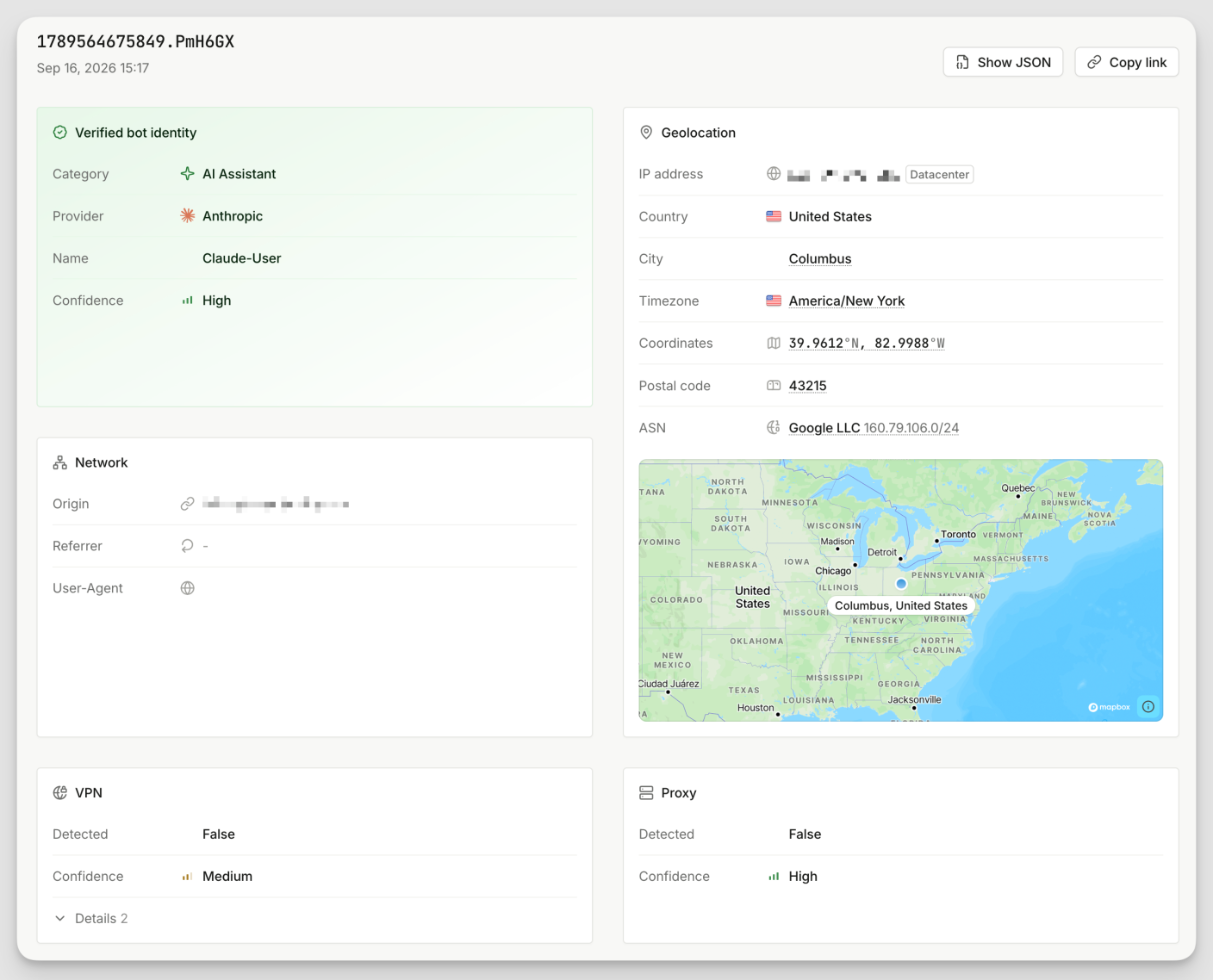This screenshot has height=980, width=1213.
Task: Select the Claude-User name value
Action: pyautogui.click(x=242, y=258)
